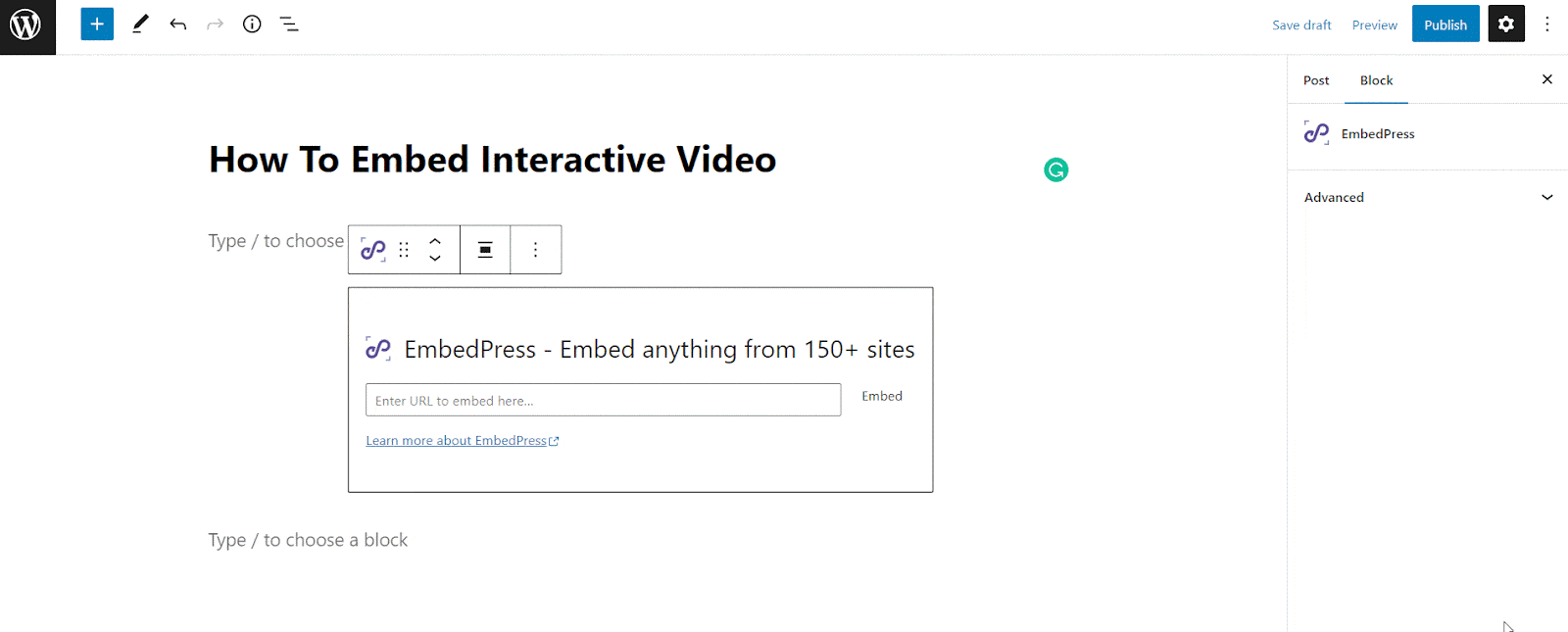Close the settings sidebar
The width and height of the screenshot is (1568, 632).
coord(1547,79)
